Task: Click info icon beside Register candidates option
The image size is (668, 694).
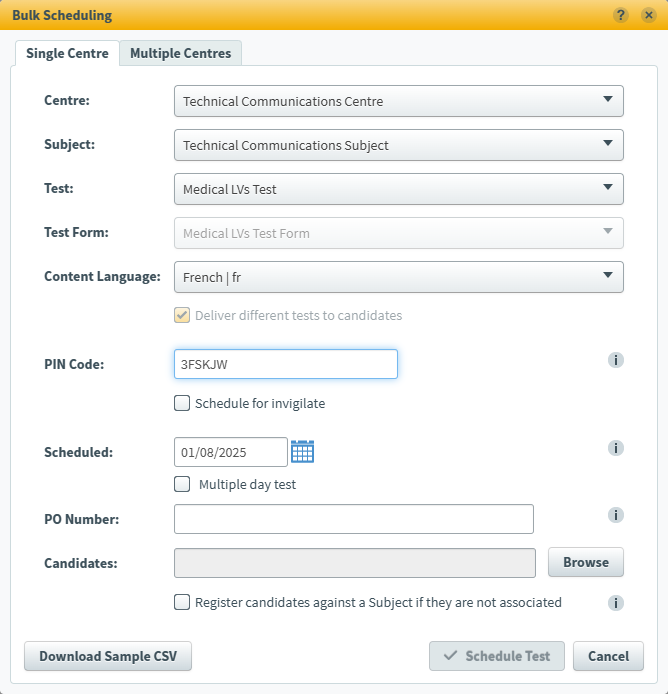Action: pos(616,603)
